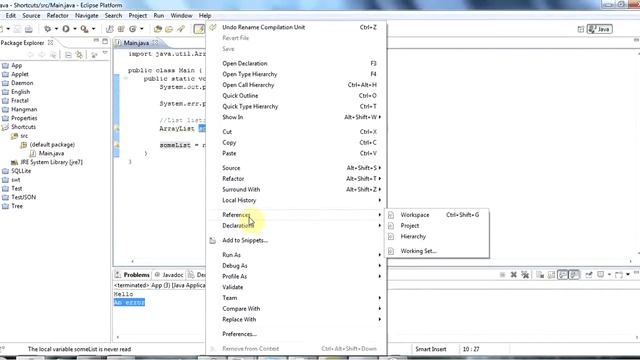This screenshot has width=640, height=360.
Task: Open the New Java Class dropdown arrow
Action: 142,29
